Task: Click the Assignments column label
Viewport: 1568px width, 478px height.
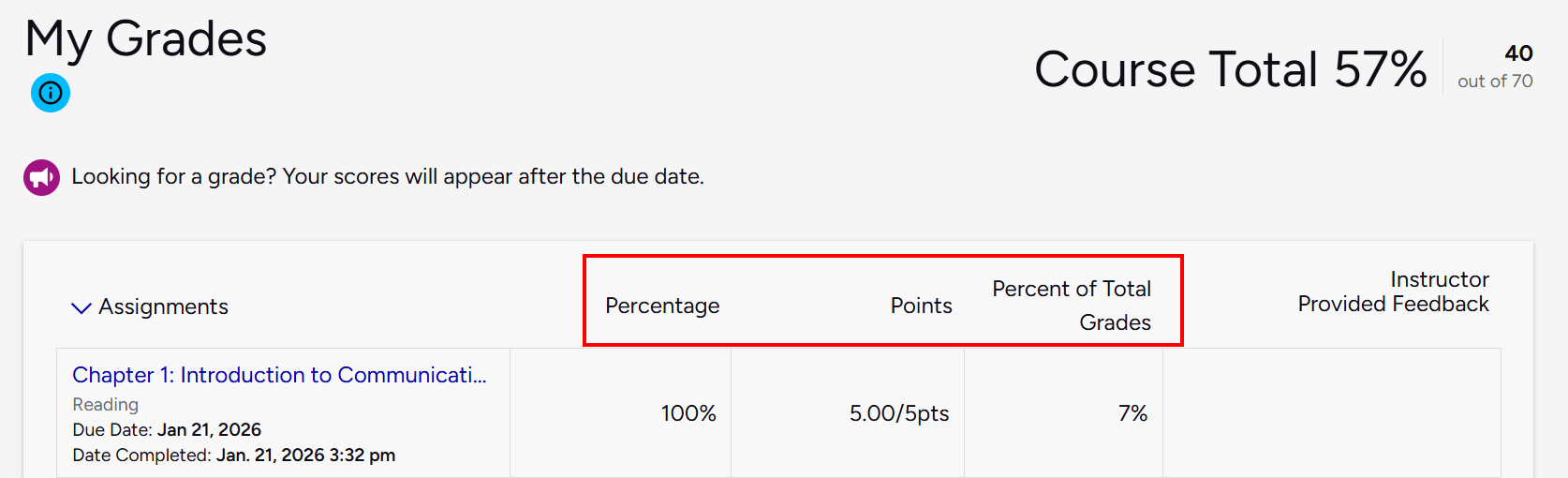Action: point(163,306)
